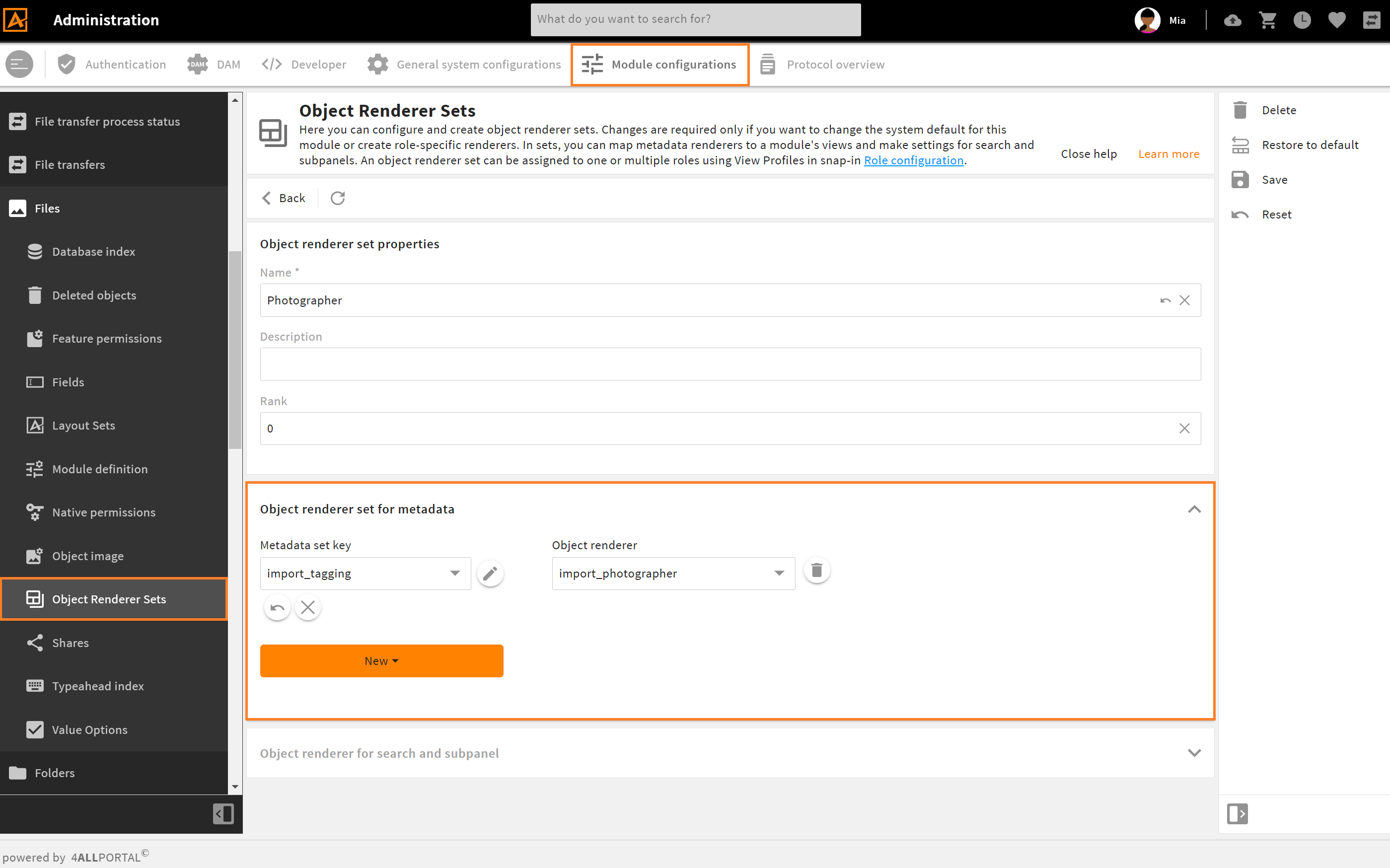Open the hamburger navigation menu button
1390x868 pixels.
click(19, 64)
